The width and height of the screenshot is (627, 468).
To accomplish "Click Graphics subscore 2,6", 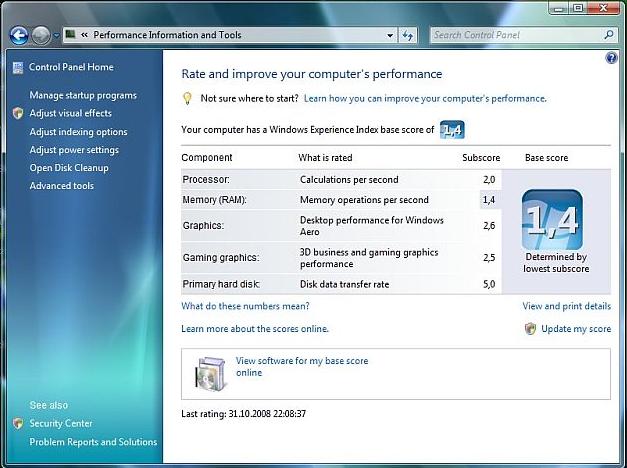I will pyautogui.click(x=489, y=226).
